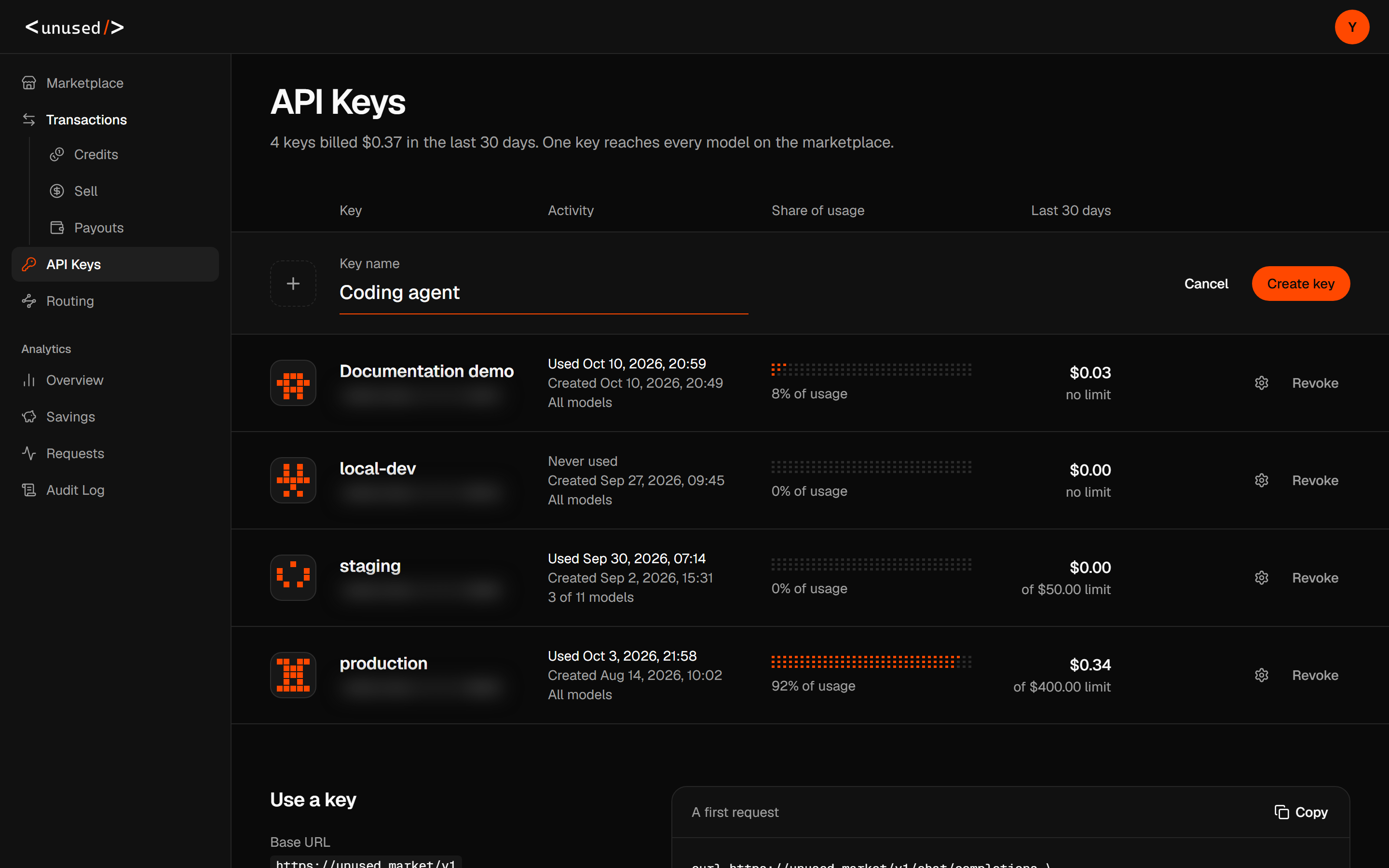The image size is (1389, 868).
Task: Revoke the local-dev key
Action: coord(1315,480)
